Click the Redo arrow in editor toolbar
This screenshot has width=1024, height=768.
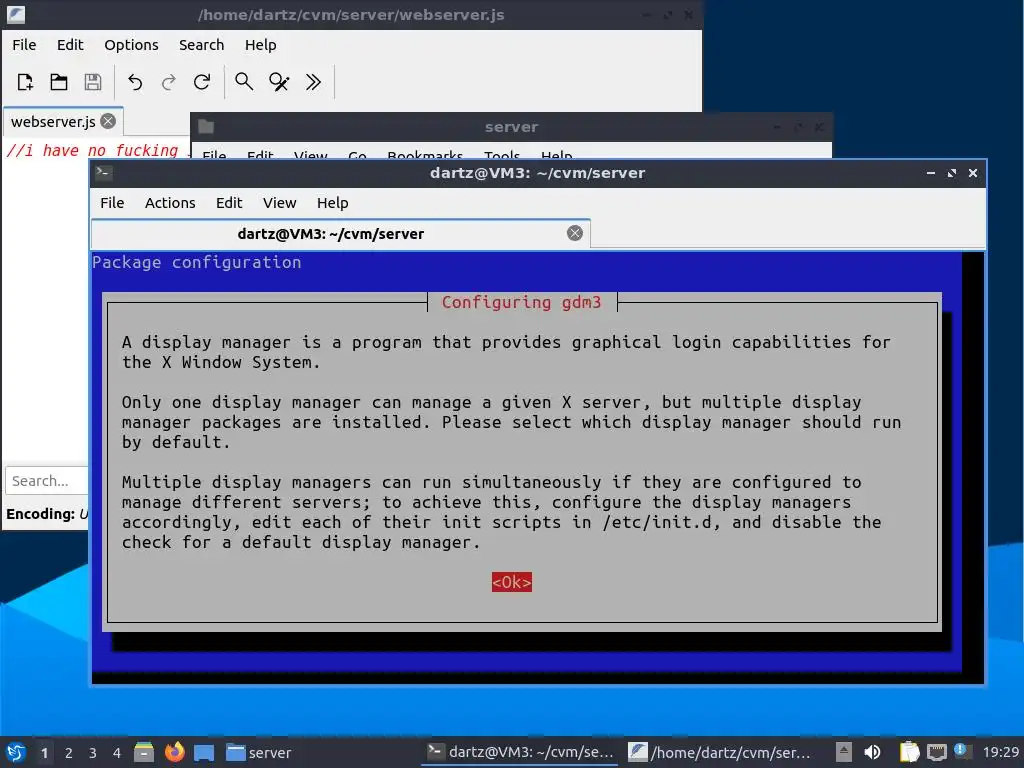coord(168,82)
